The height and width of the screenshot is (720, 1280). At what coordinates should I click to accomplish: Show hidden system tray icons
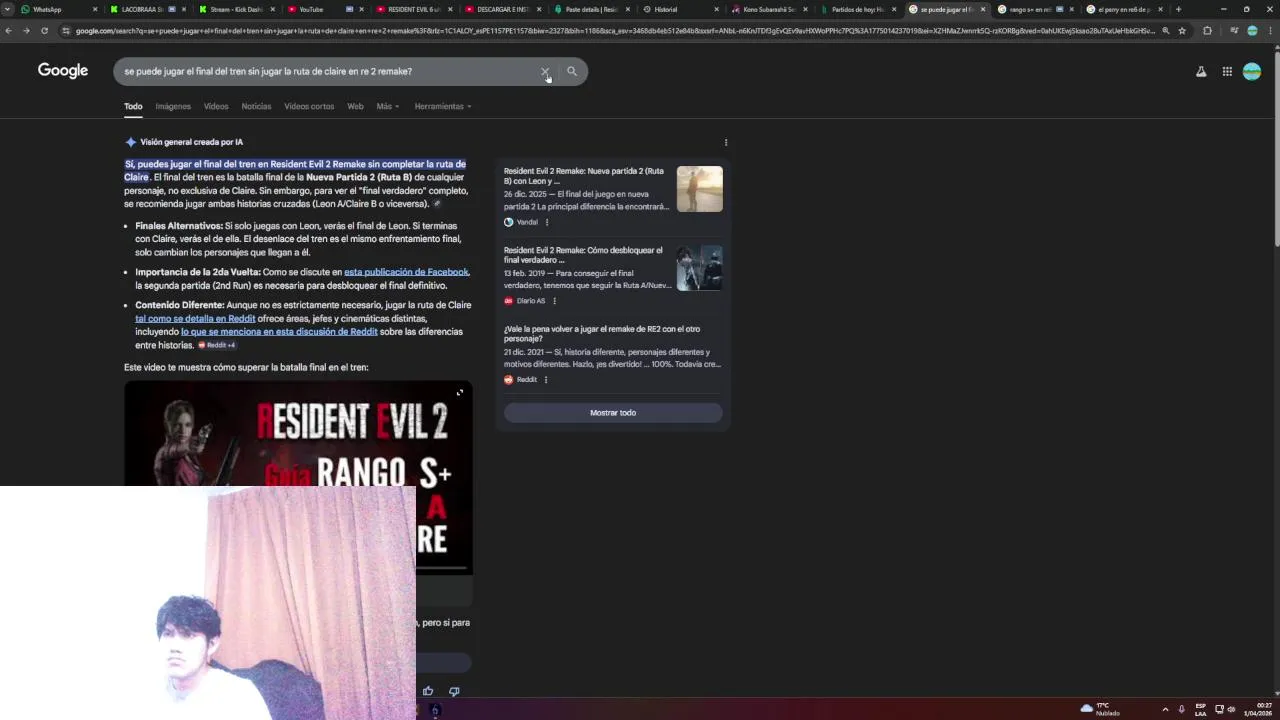1165,709
